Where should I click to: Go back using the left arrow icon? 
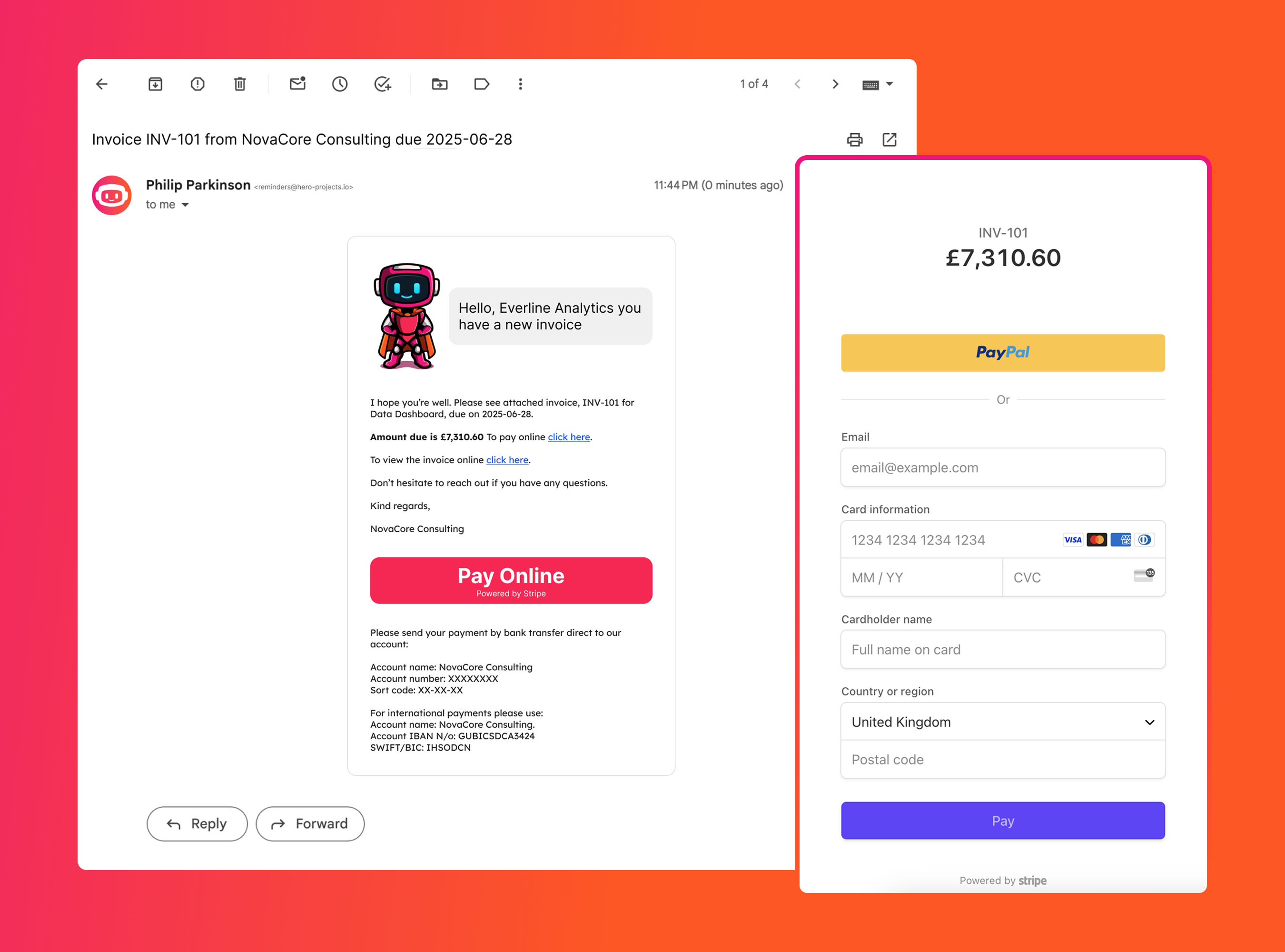point(102,84)
